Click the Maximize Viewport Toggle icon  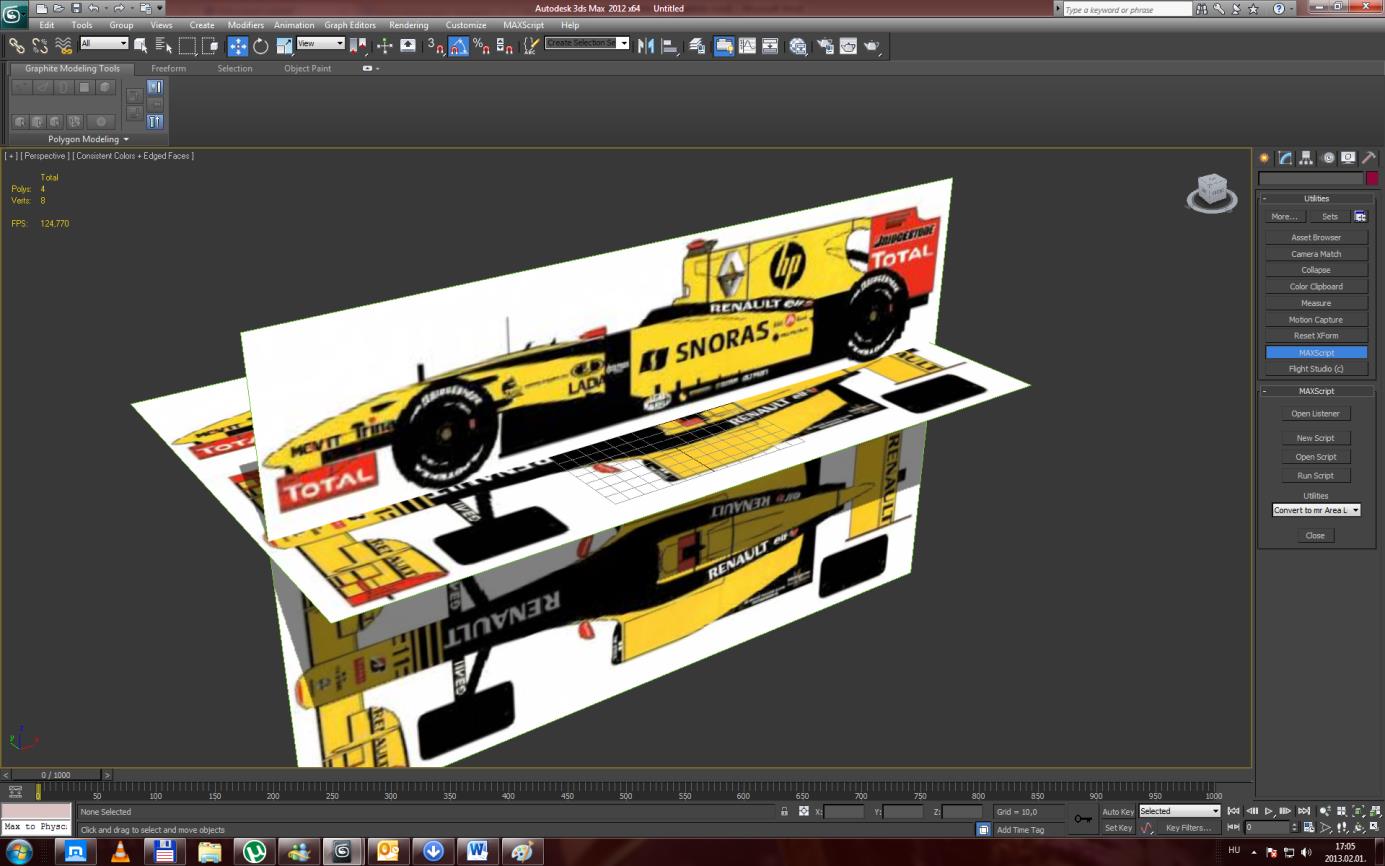pos(1375,828)
